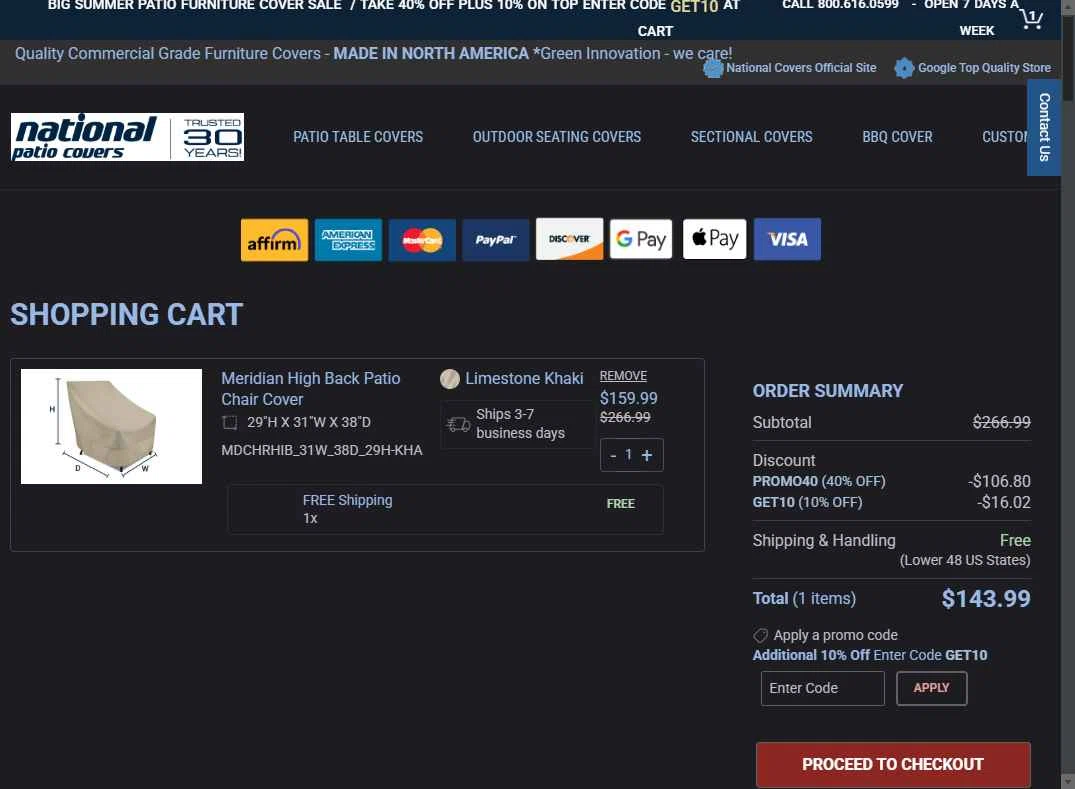
Task: Select the Apple Pay icon
Action: click(714, 239)
